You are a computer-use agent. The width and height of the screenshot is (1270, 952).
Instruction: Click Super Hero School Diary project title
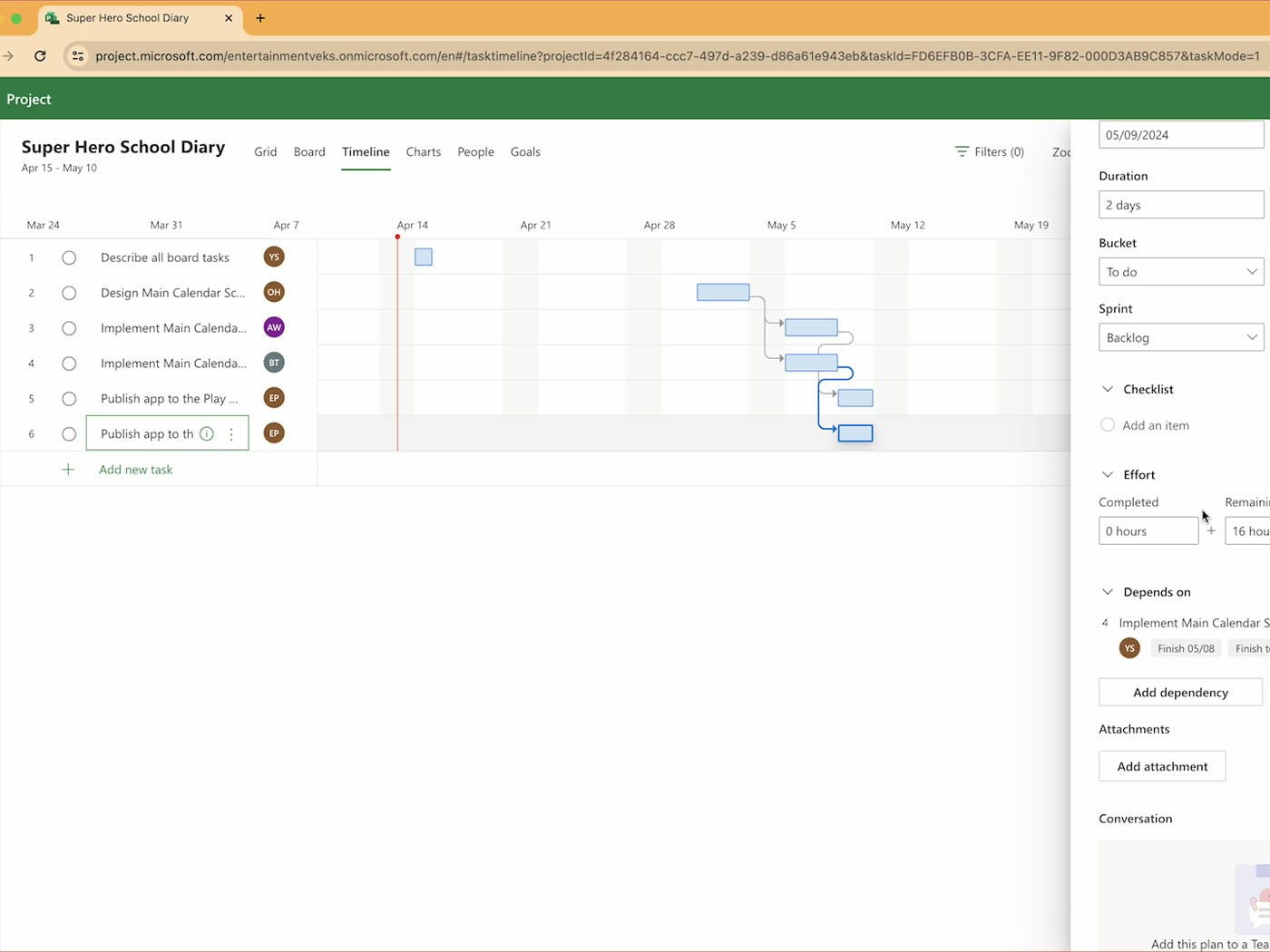[x=123, y=147]
